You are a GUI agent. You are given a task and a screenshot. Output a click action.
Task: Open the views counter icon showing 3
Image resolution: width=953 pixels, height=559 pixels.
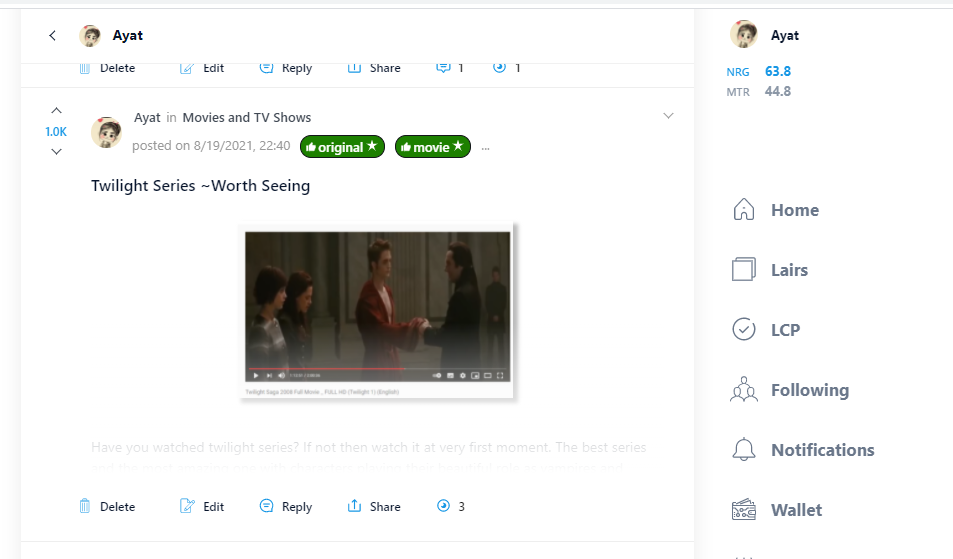(x=444, y=506)
